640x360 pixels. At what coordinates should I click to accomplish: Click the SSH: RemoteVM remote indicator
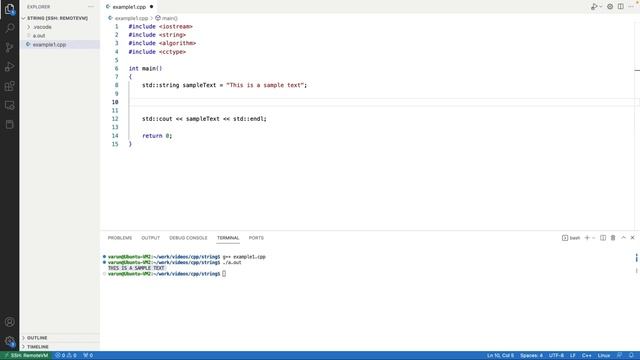click(26, 356)
